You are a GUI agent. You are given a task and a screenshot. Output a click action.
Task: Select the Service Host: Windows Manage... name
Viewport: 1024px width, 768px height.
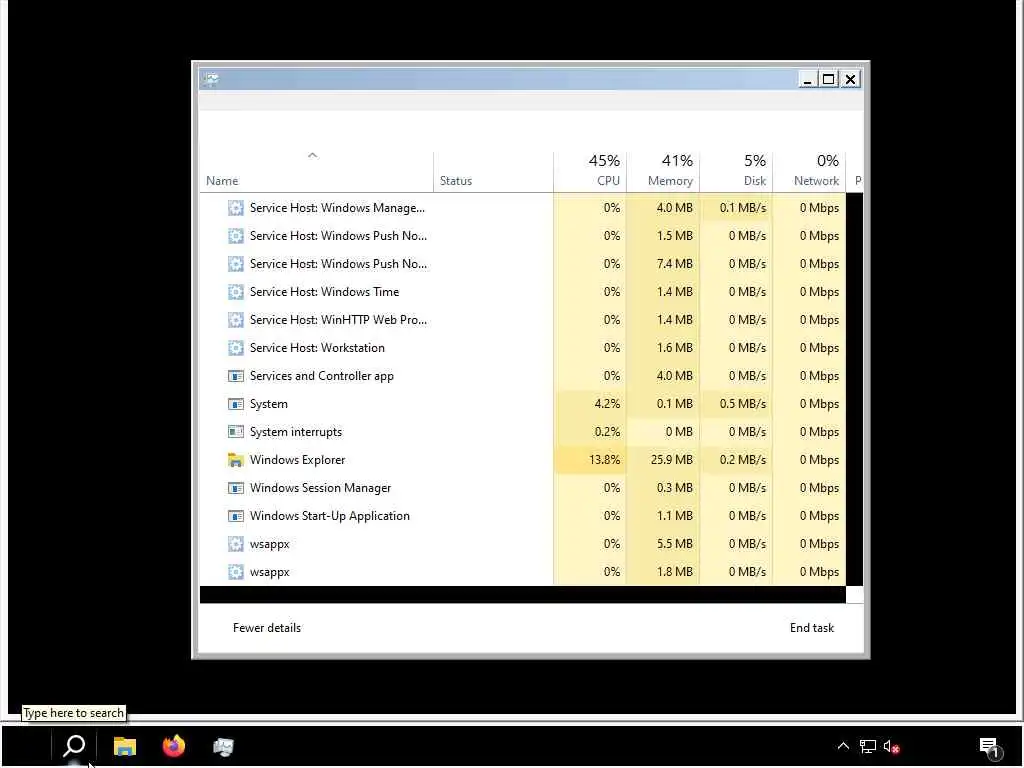click(337, 208)
